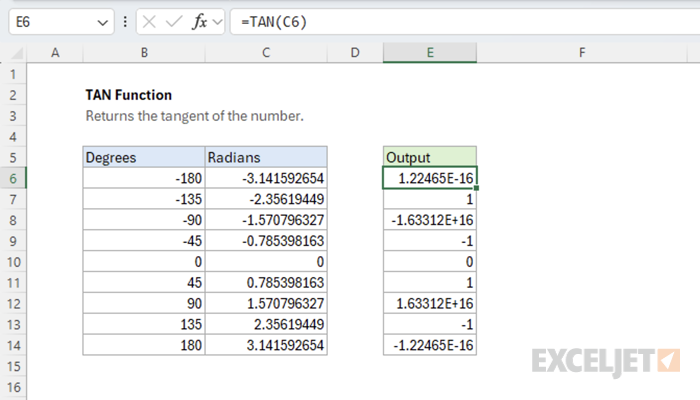Select row 12 header
This screenshot has height=400, width=700.
click(13, 304)
